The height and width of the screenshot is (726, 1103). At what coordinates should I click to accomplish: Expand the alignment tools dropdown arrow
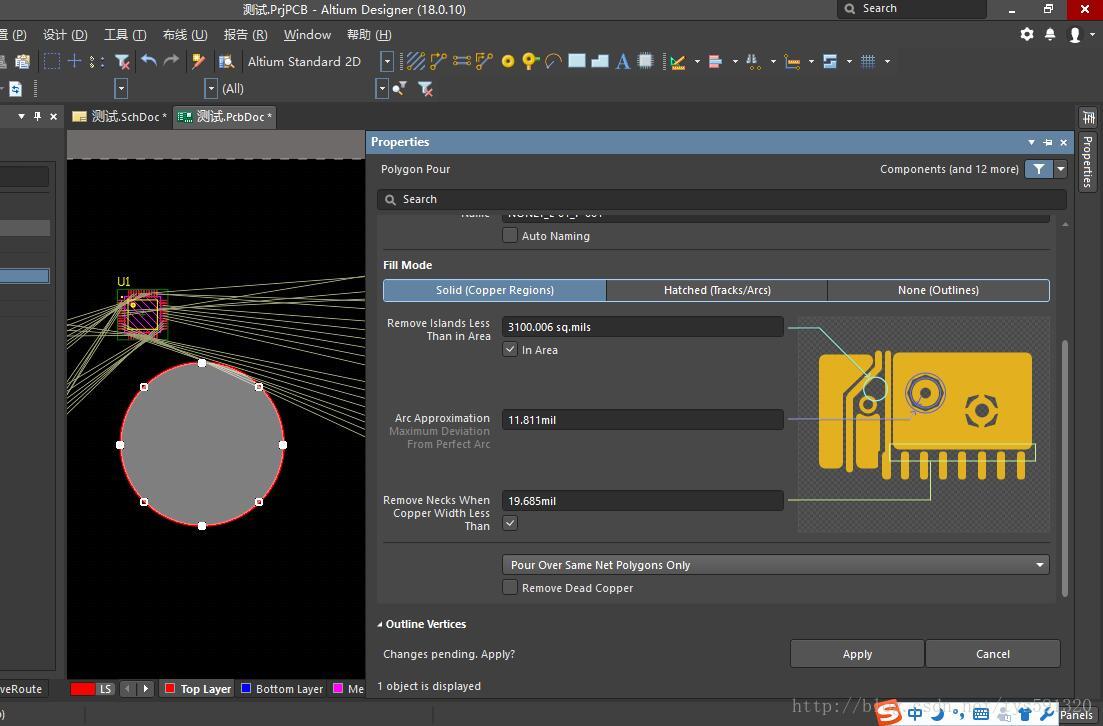[x=735, y=61]
